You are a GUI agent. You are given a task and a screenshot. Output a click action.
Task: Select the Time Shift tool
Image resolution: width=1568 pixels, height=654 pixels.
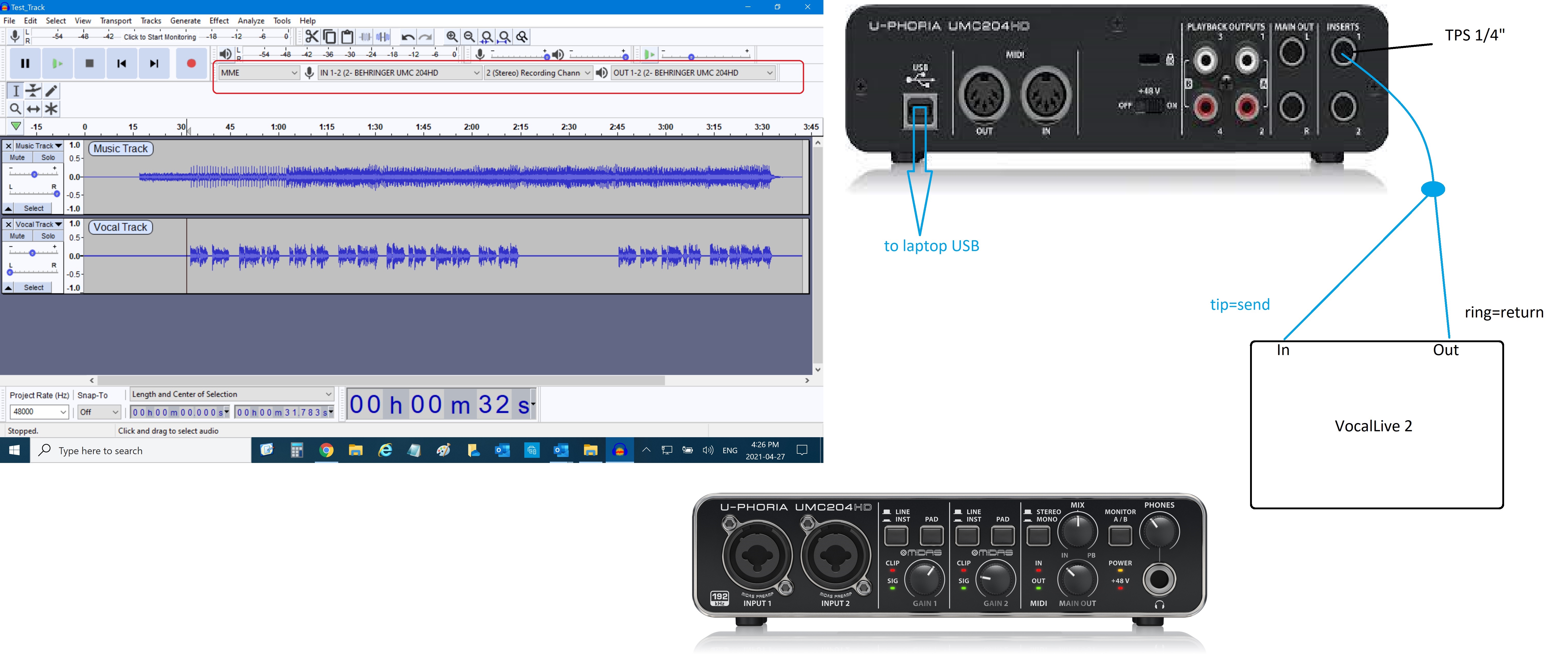pyautogui.click(x=33, y=109)
